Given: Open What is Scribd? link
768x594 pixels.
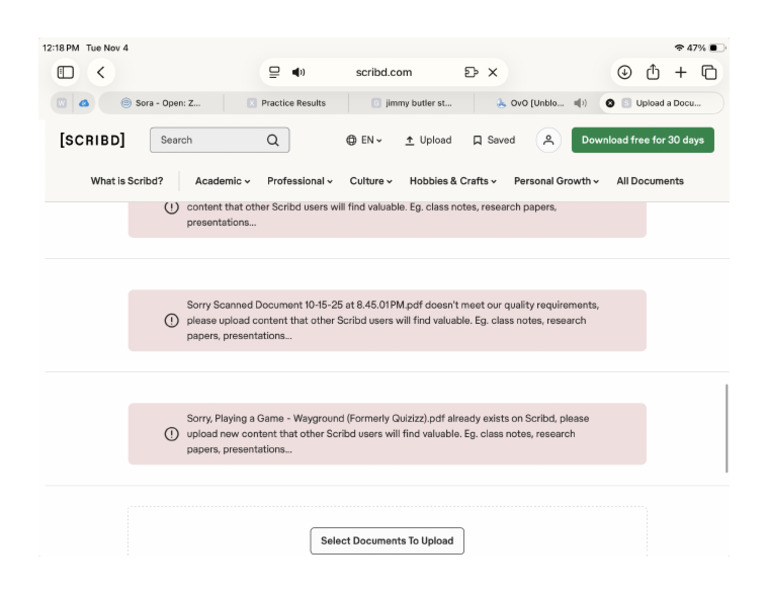Looking at the screenshot, I should [x=127, y=181].
